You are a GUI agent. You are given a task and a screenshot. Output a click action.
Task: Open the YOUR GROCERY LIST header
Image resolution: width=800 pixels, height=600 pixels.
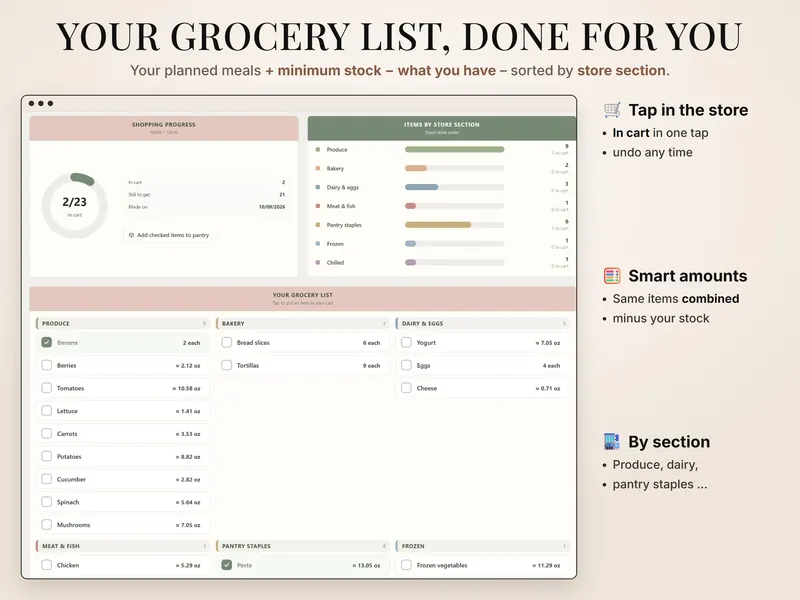(x=303, y=298)
